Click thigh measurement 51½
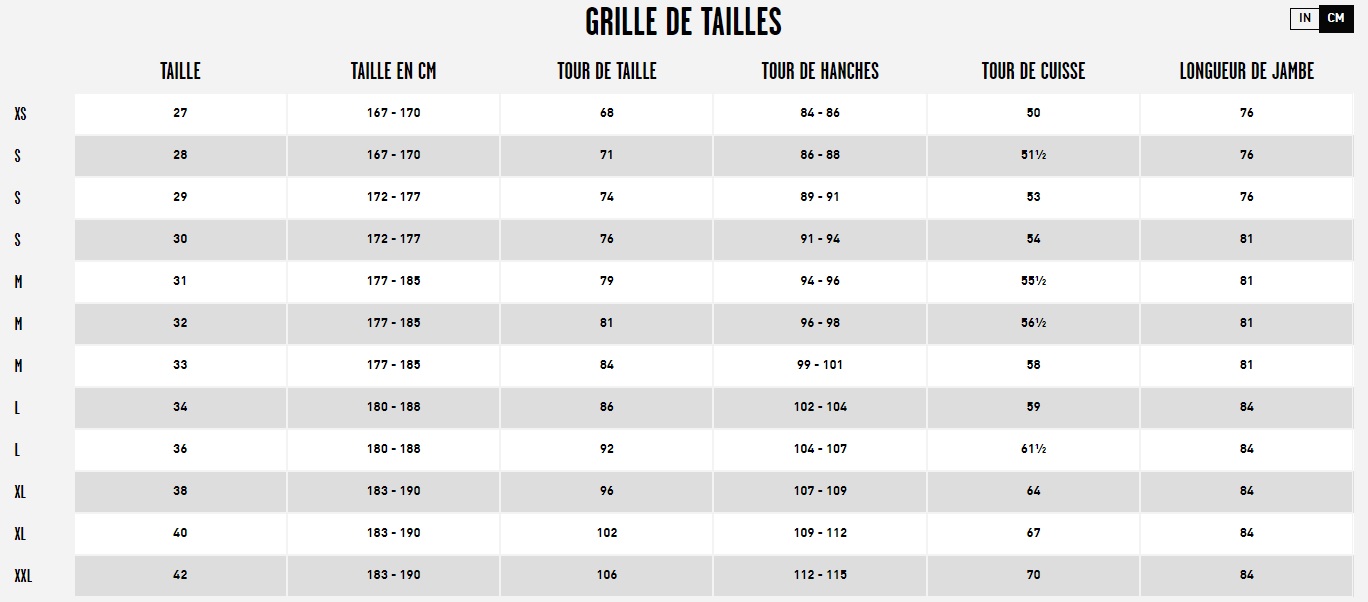Screen dimensions: 1368x602 point(1033,155)
